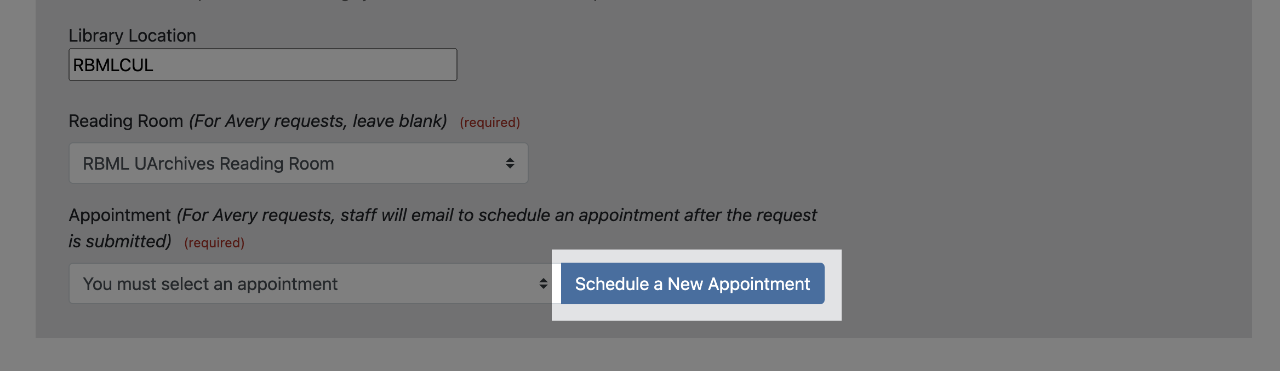Open the Reading Room dropdown
The image size is (1280, 371).
pyautogui.click(x=298, y=163)
